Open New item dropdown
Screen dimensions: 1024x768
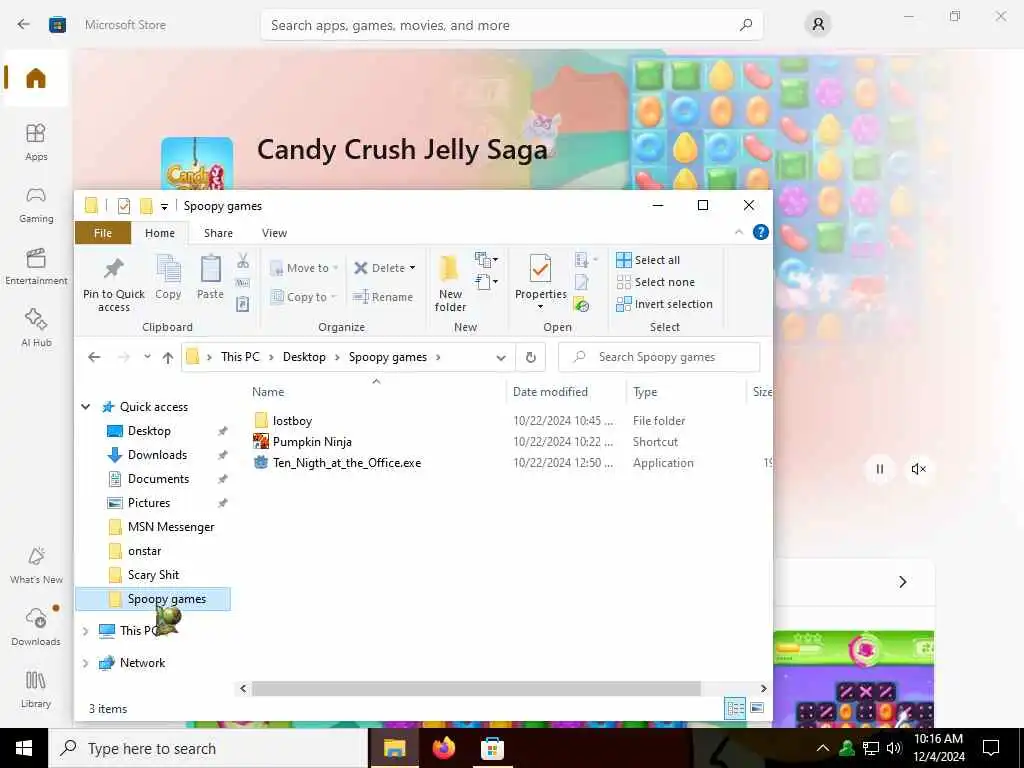coord(487,260)
